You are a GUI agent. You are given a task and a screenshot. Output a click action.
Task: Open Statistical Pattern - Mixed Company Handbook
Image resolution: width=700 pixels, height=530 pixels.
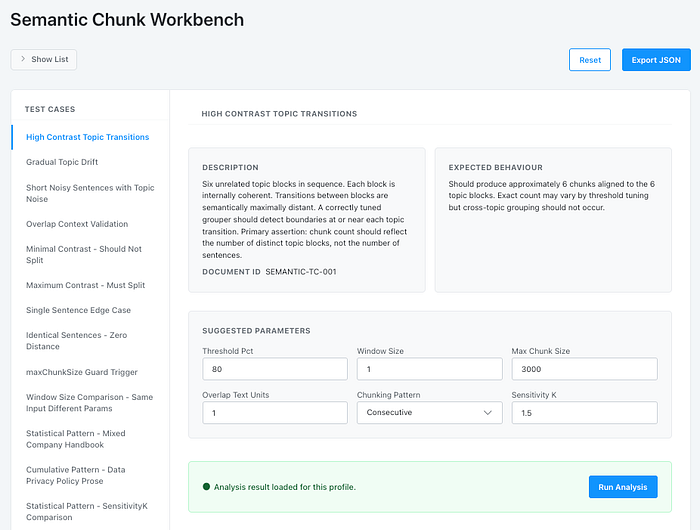click(x=75, y=439)
